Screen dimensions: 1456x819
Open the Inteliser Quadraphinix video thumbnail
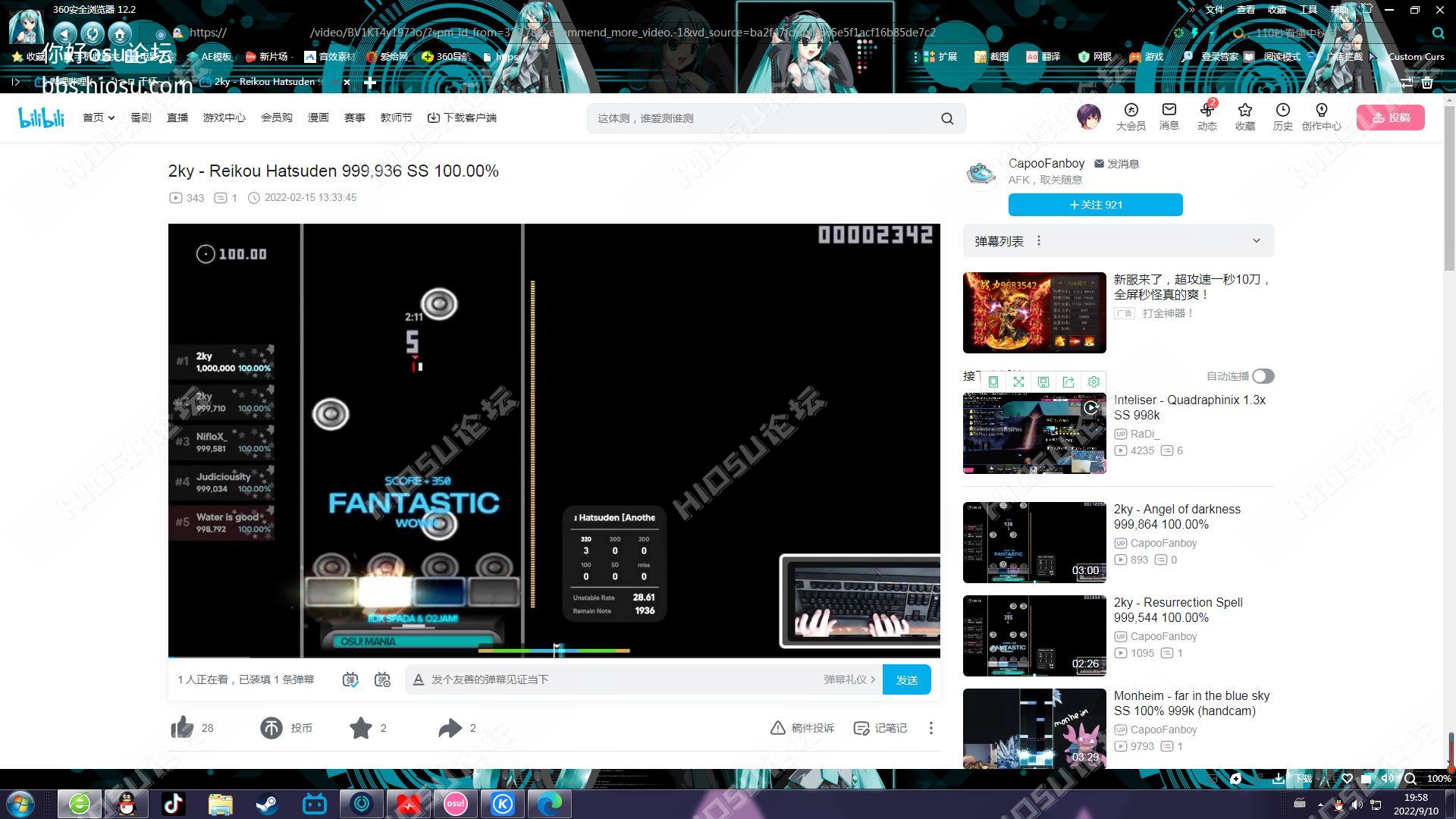point(1034,434)
